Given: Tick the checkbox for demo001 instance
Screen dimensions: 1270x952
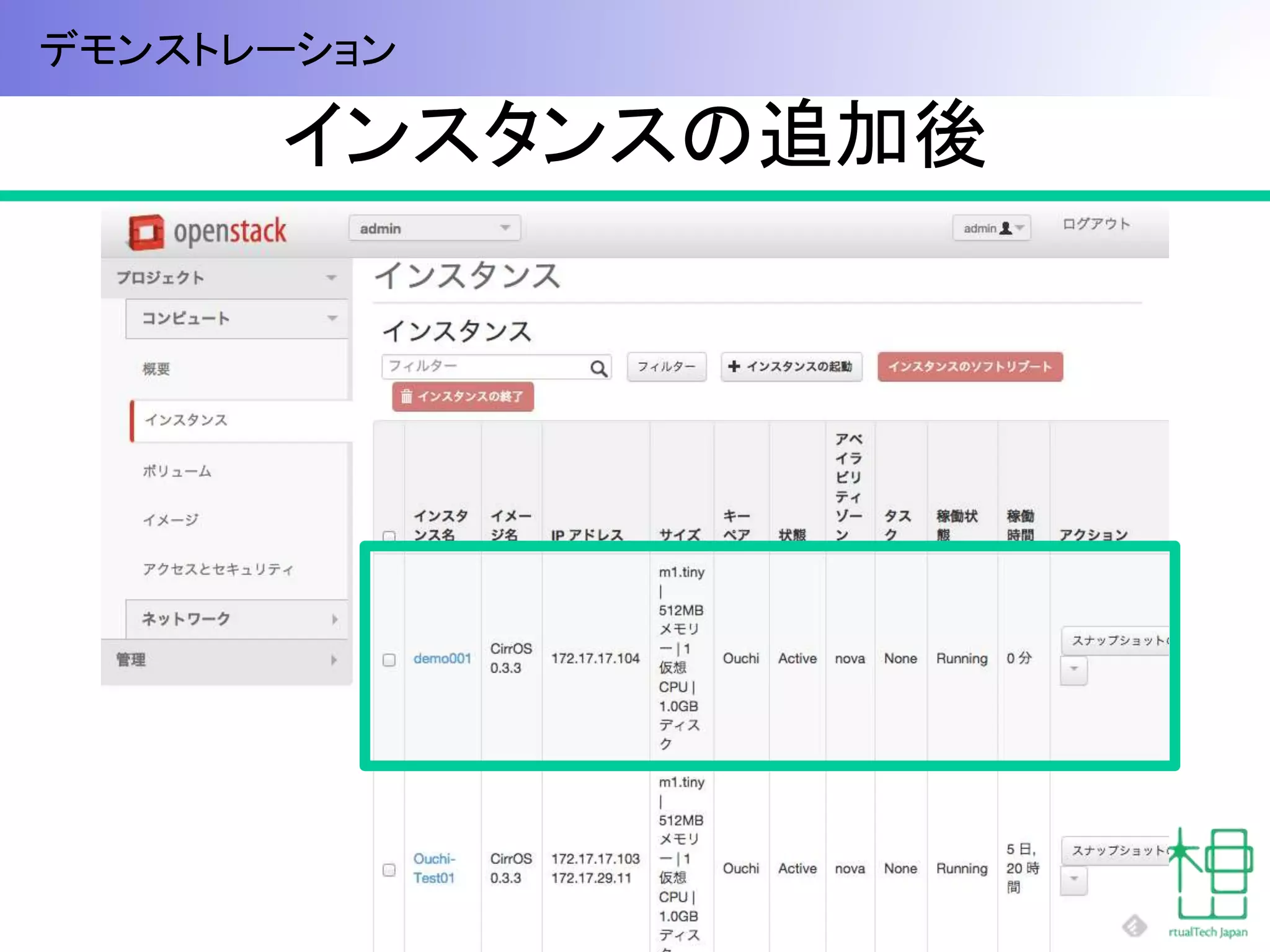Looking at the screenshot, I should pos(389,659).
